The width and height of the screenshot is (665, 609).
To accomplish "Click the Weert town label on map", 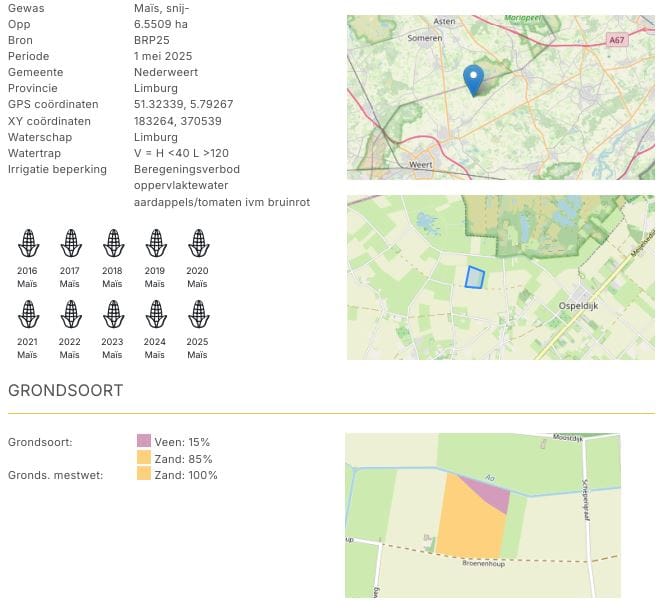I will click(420, 164).
